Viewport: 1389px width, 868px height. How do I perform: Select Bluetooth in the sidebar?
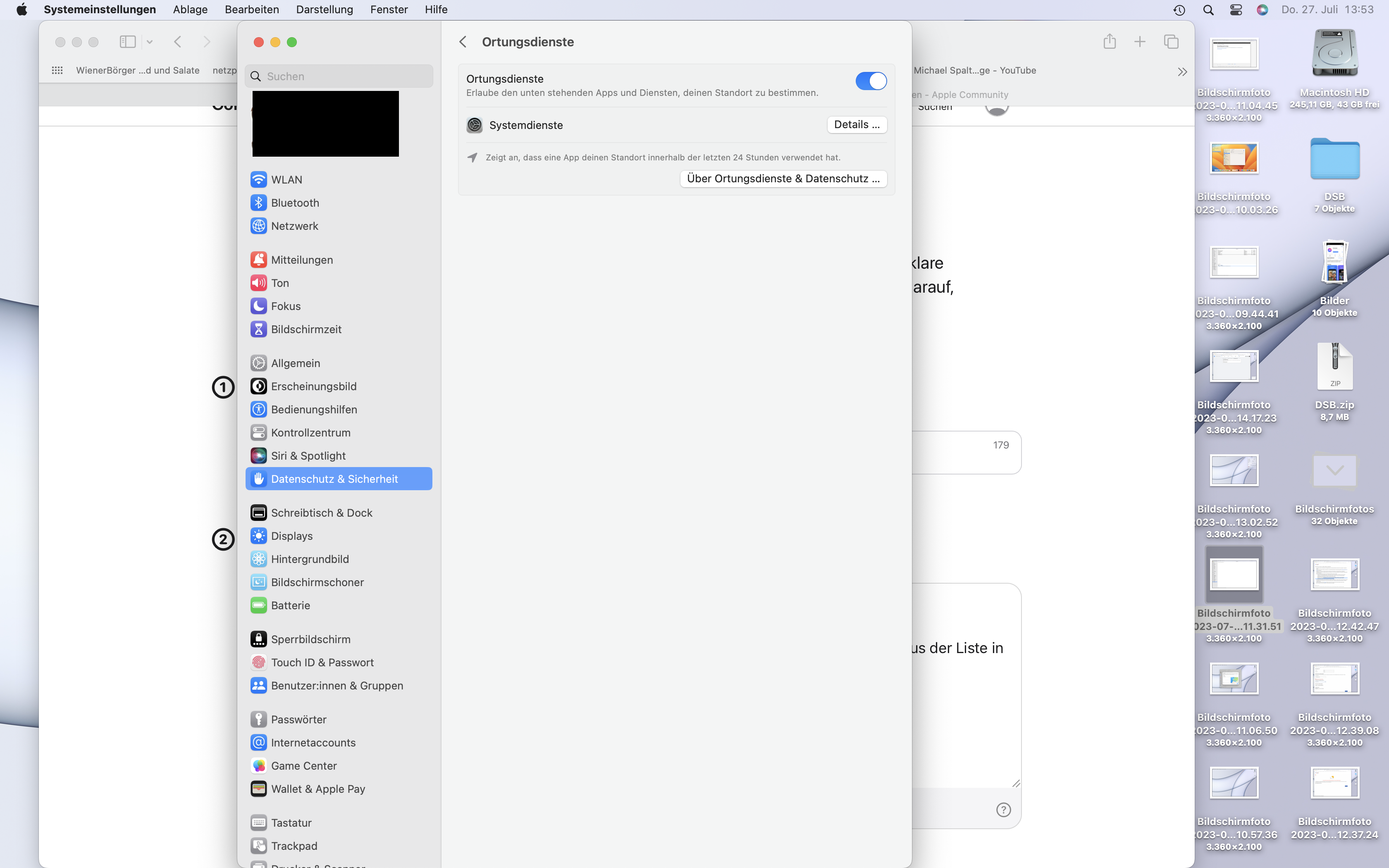tap(294, 203)
